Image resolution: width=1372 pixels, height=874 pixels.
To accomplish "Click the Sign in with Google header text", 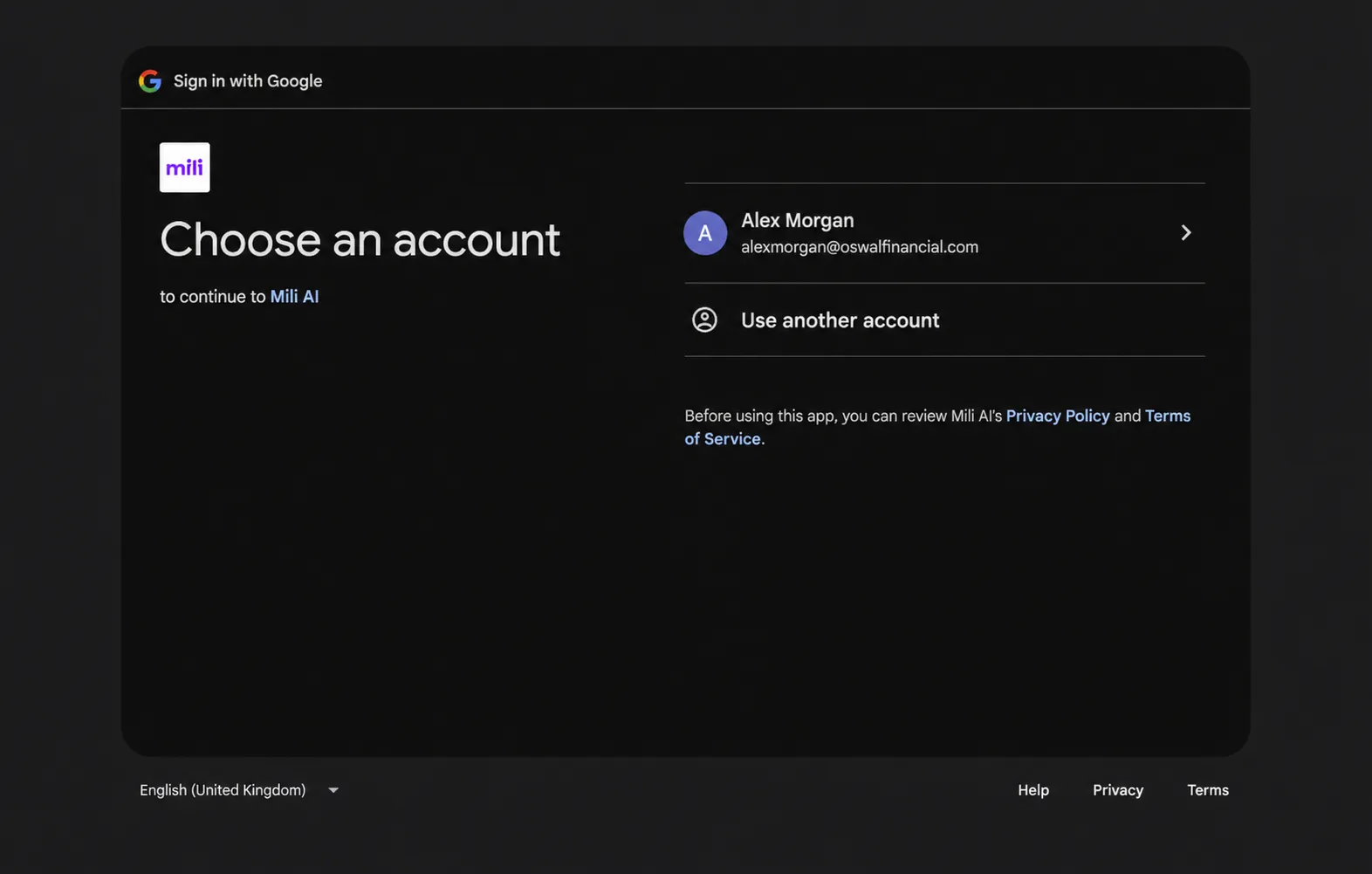I will [x=248, y=81].
